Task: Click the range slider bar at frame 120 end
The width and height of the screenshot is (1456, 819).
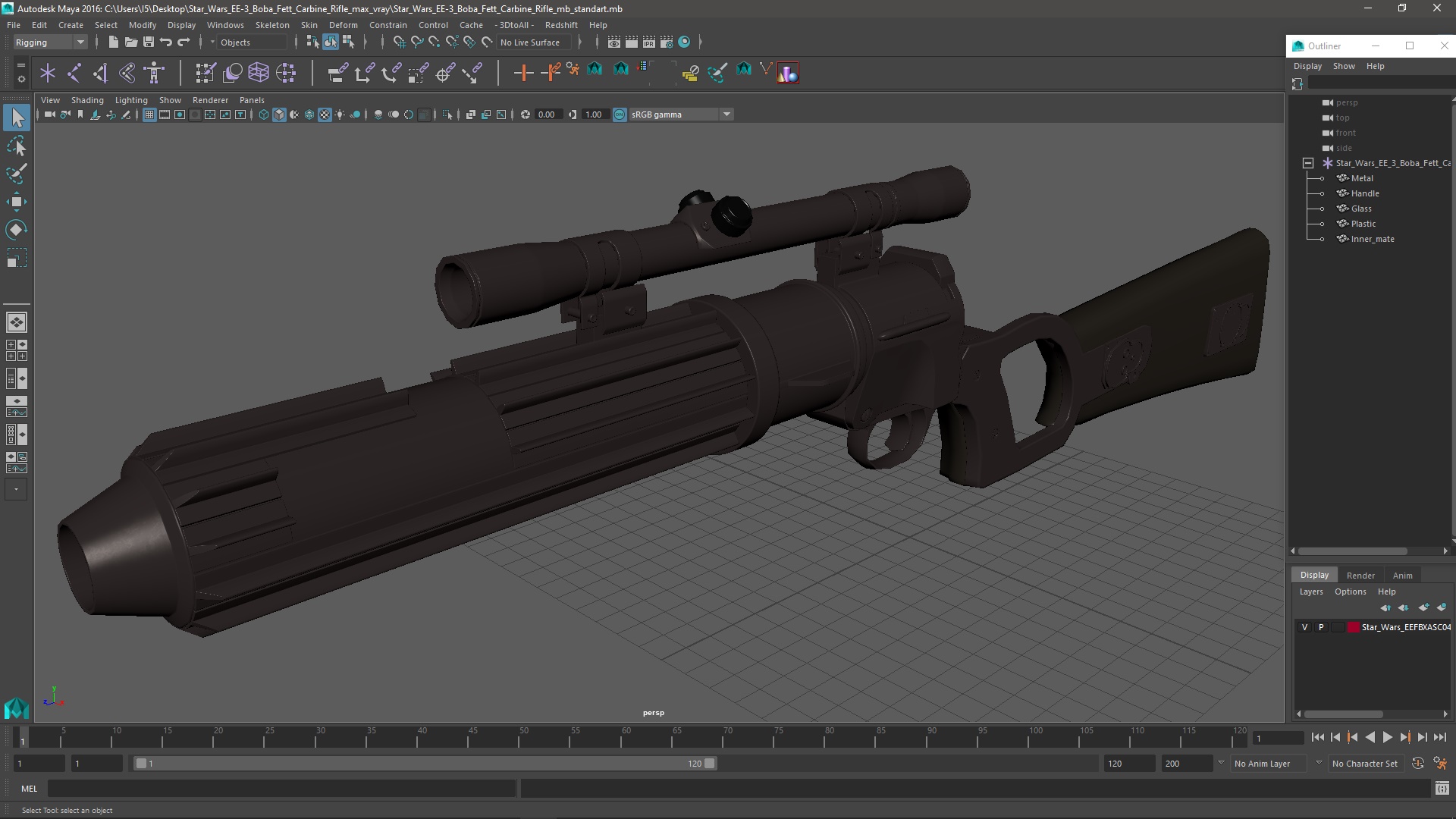Action: pos(710,764)
